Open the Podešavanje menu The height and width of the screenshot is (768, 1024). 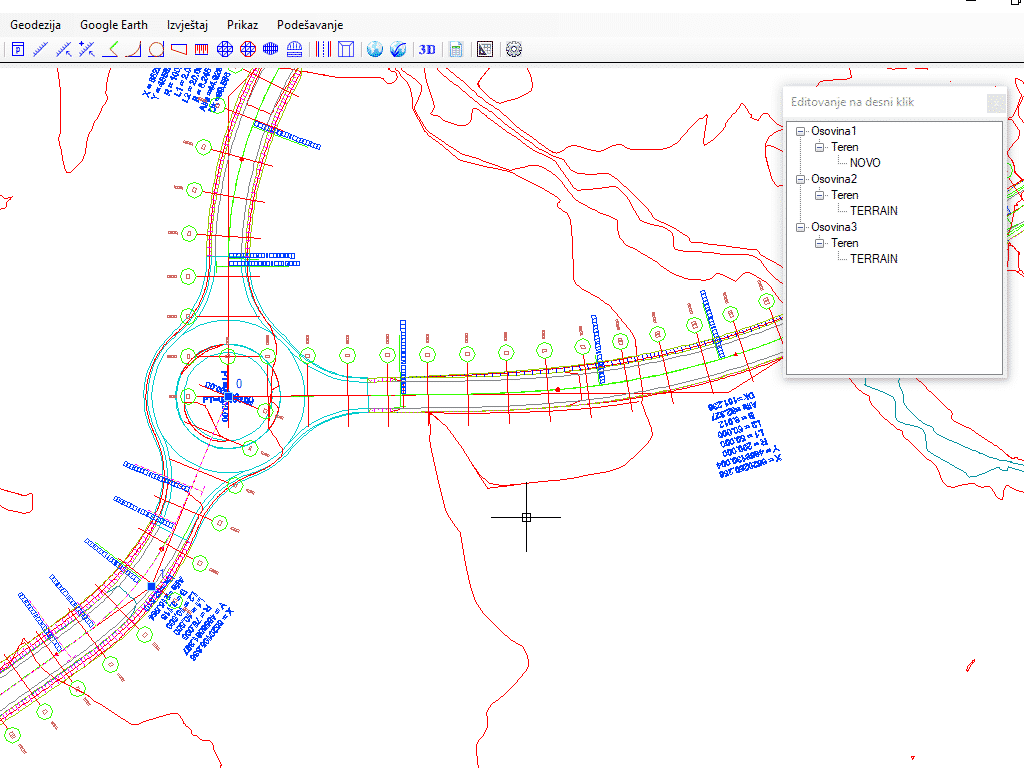pos(310,24)
